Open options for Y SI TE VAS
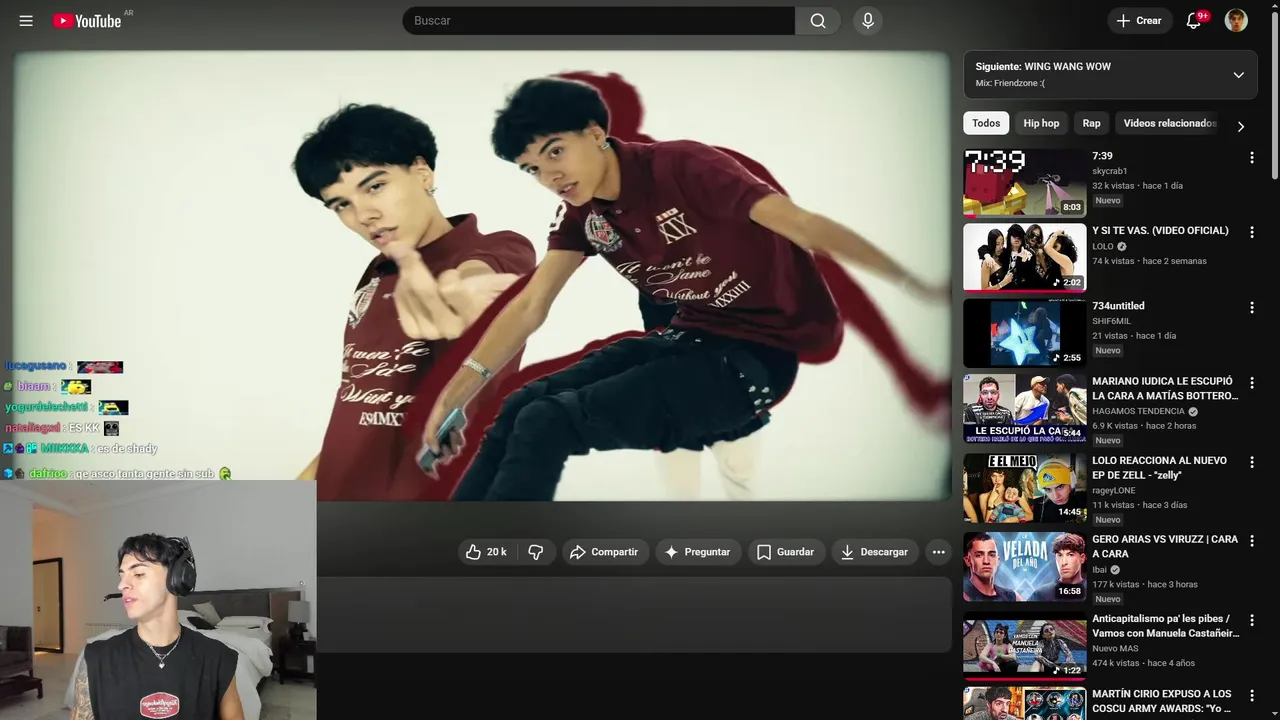 1251,231
